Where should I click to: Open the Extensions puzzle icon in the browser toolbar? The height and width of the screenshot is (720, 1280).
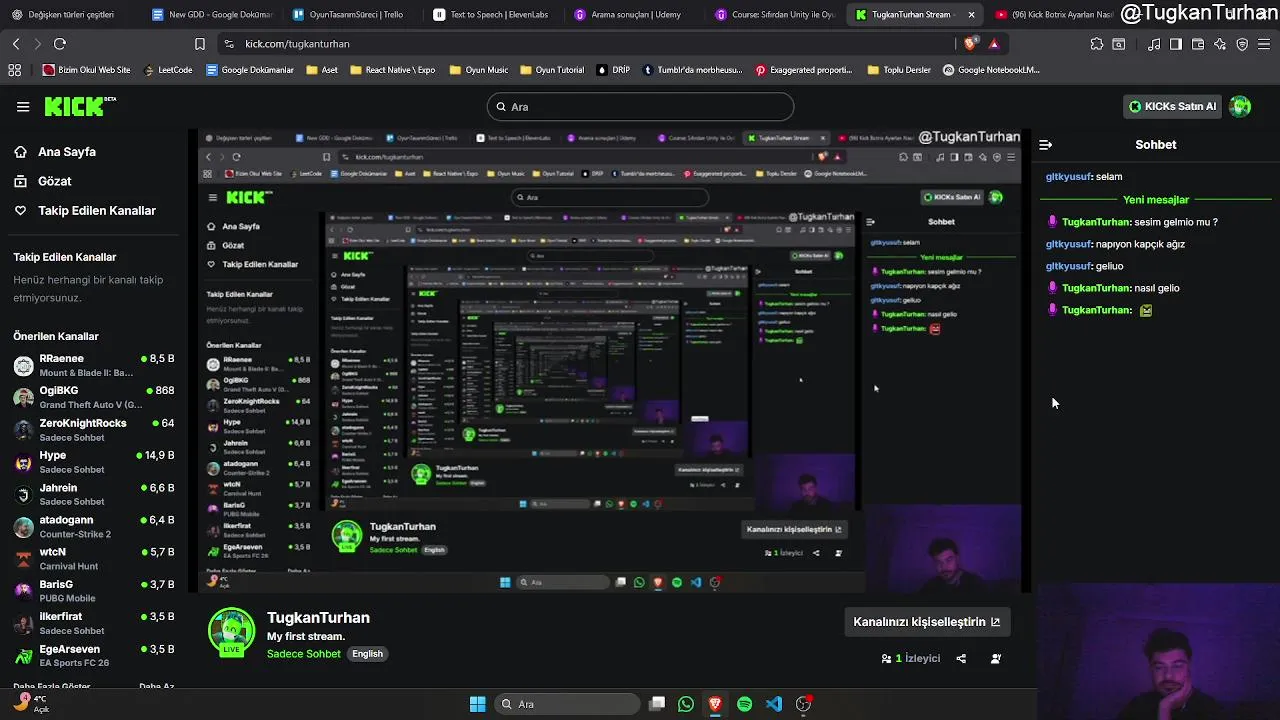pos(1097,44)
